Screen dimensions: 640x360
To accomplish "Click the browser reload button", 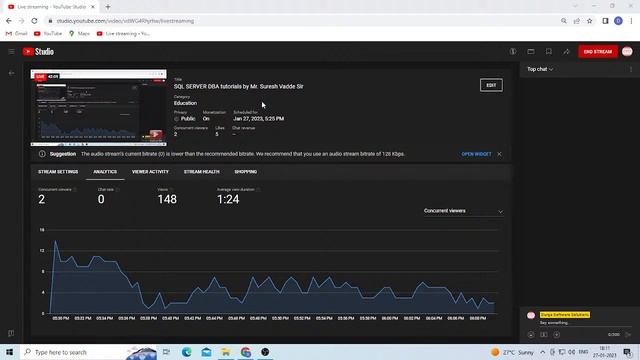I will click(x=34, y=21).
